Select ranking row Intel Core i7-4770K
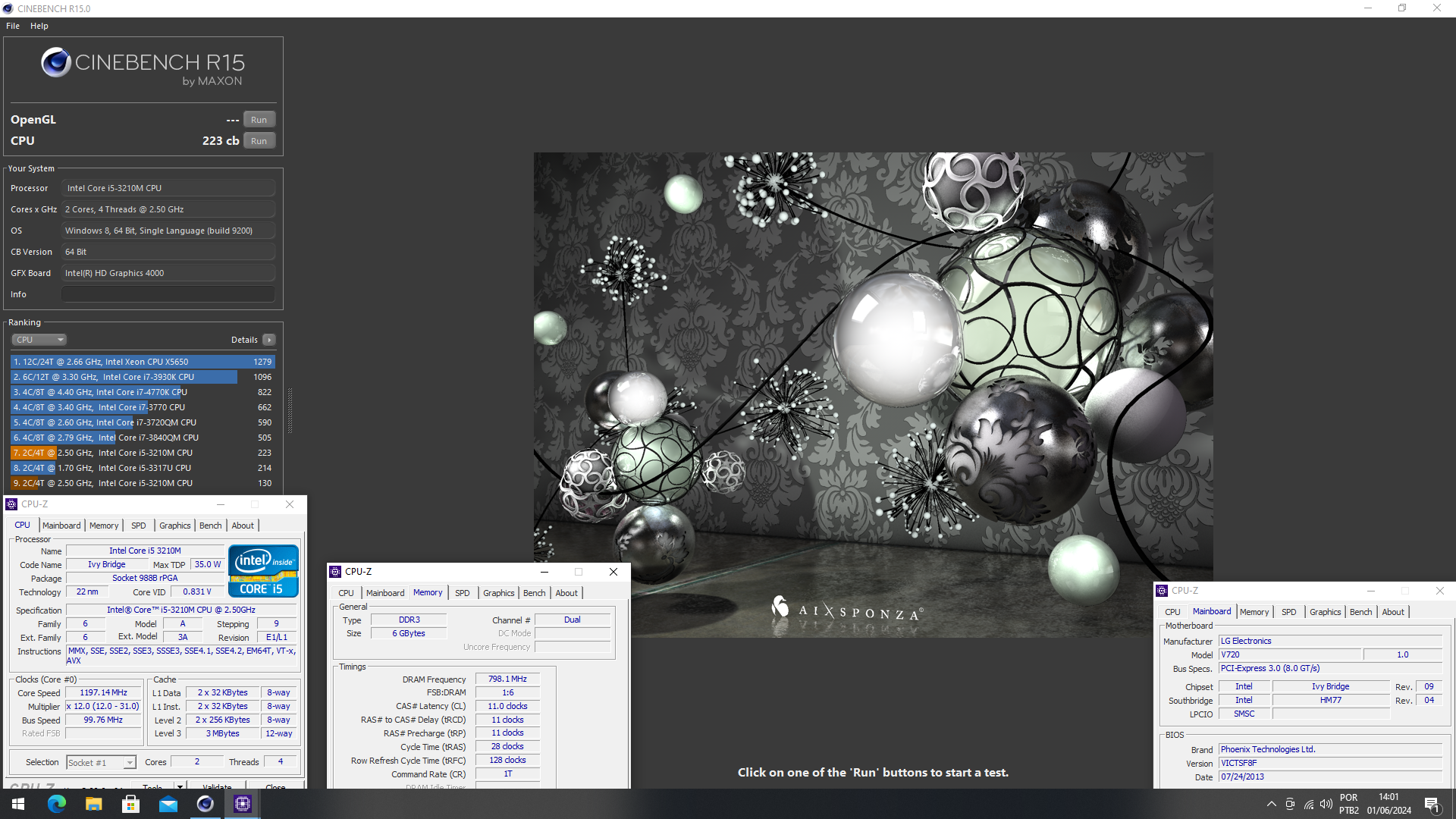The height and width of the screenshot is (819, 1456). [x=143, y=392]
